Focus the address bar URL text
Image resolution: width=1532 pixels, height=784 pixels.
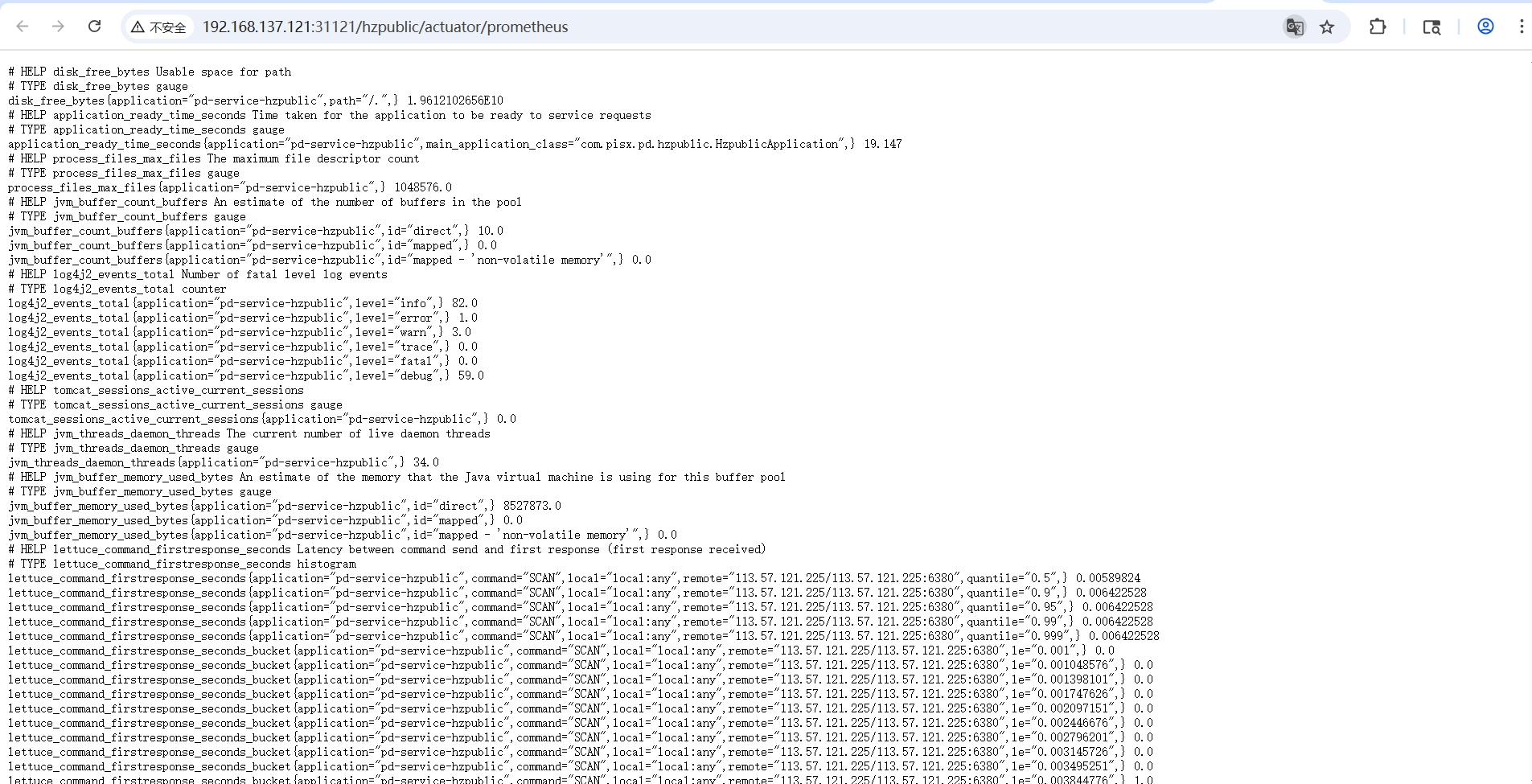point(384,27)
